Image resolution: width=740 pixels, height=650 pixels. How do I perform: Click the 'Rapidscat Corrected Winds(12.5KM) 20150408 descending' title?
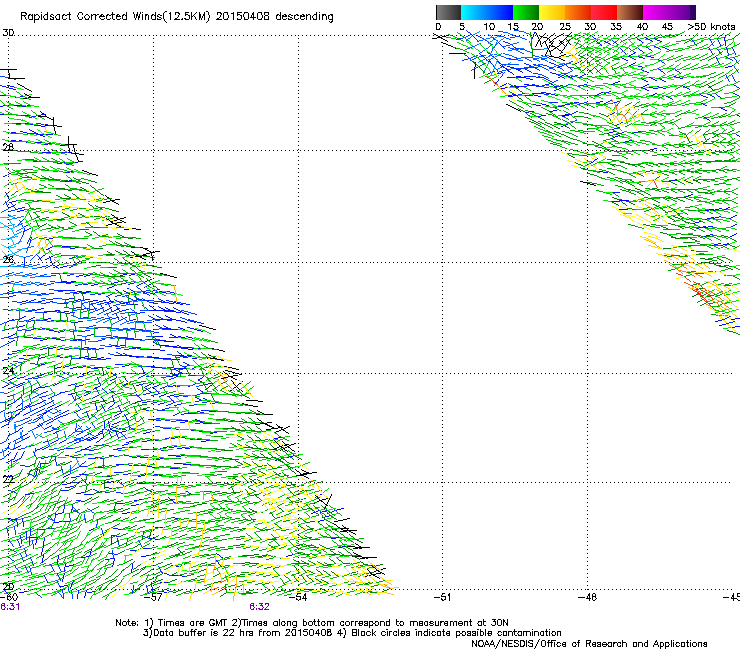(177, 16)
